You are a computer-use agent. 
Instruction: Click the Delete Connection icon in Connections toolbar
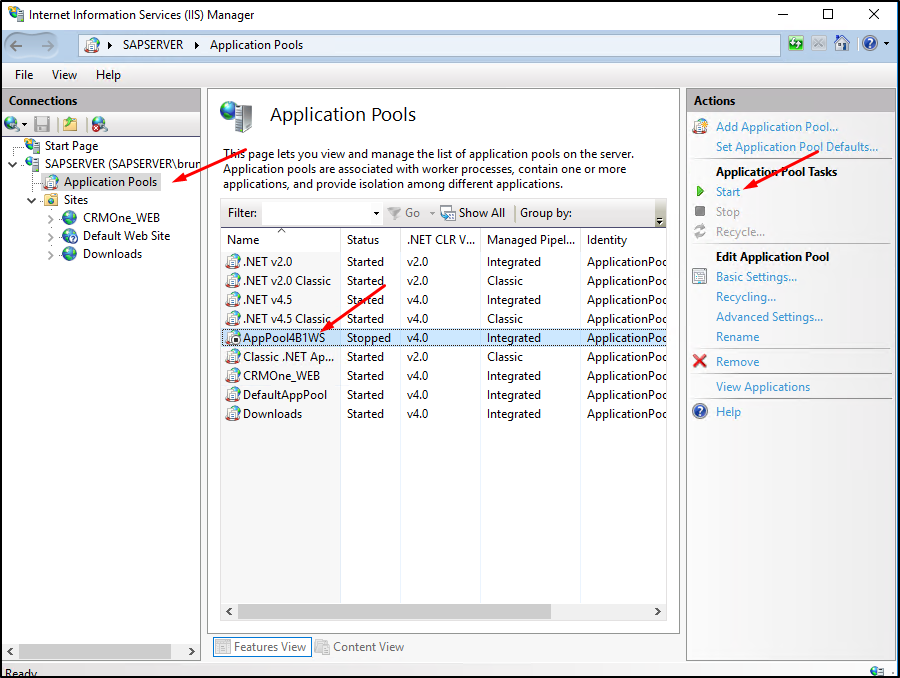(x=98, y=124)
